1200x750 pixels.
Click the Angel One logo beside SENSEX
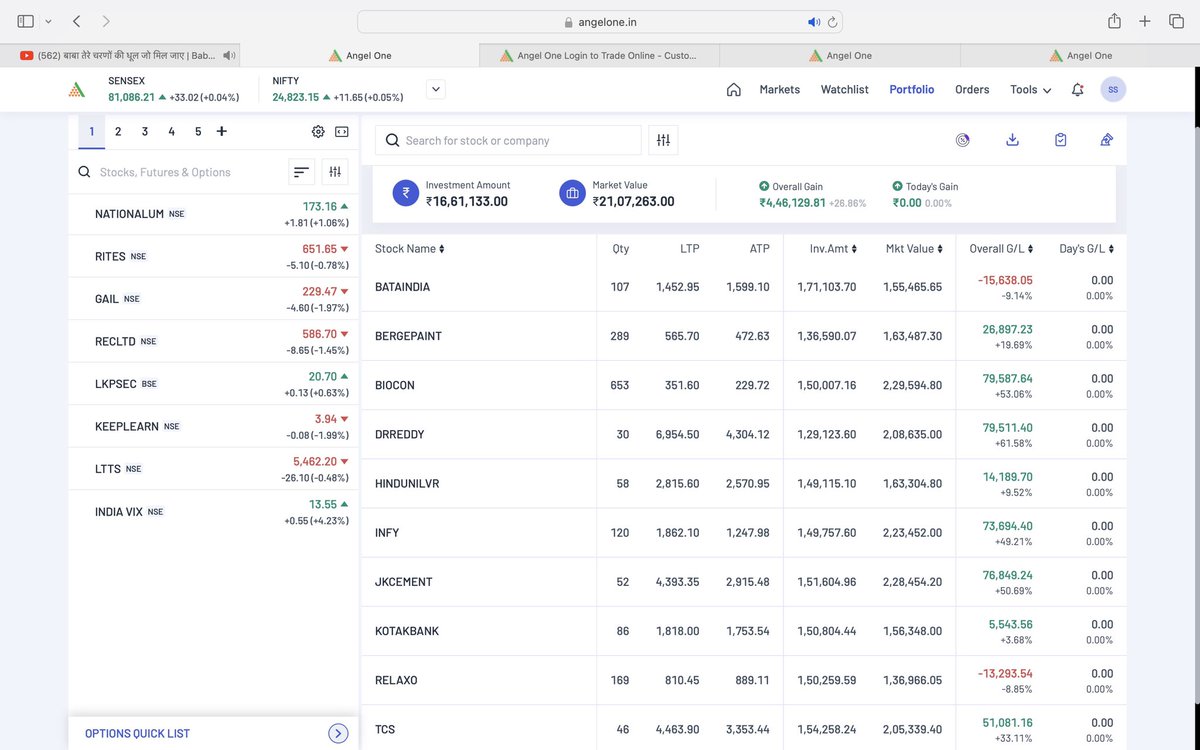[77, 89]
